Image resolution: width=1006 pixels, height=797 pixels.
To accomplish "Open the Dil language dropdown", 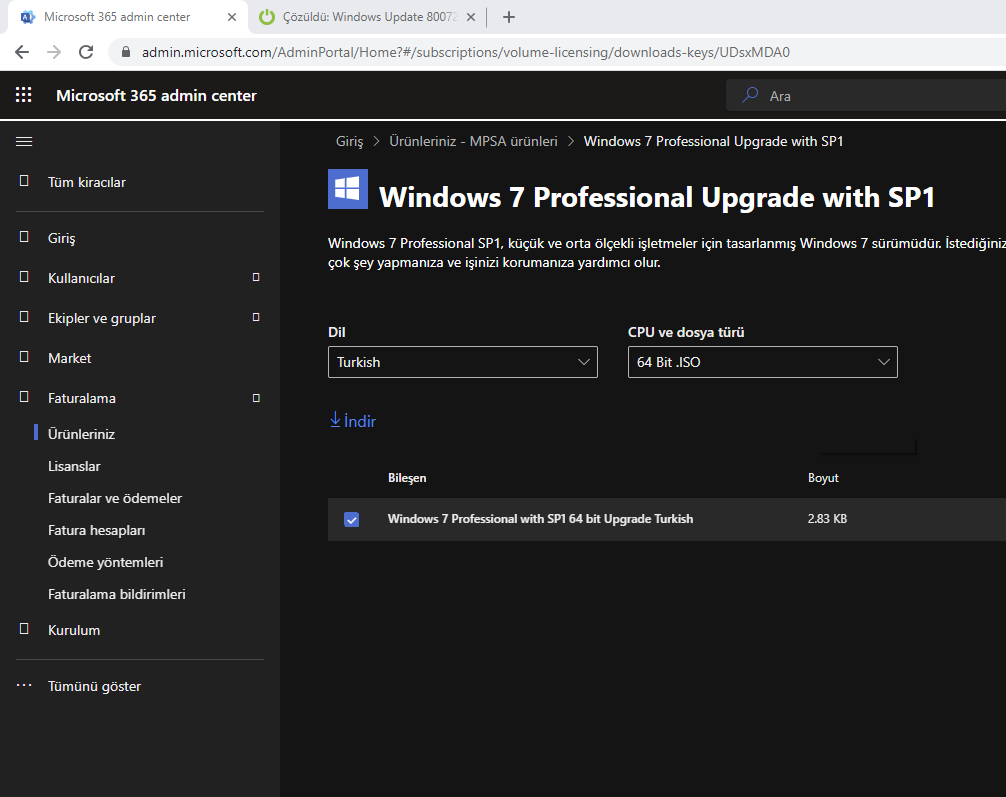I will point(463,362).
